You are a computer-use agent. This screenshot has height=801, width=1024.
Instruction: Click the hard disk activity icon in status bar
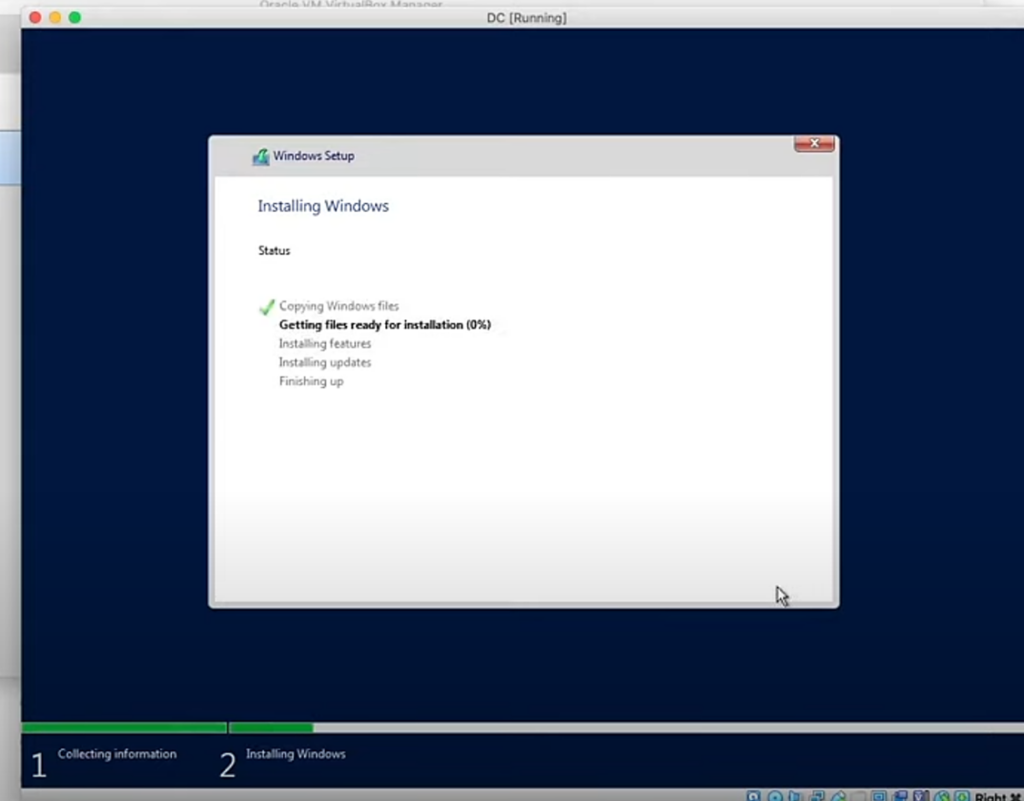[753, 797]
